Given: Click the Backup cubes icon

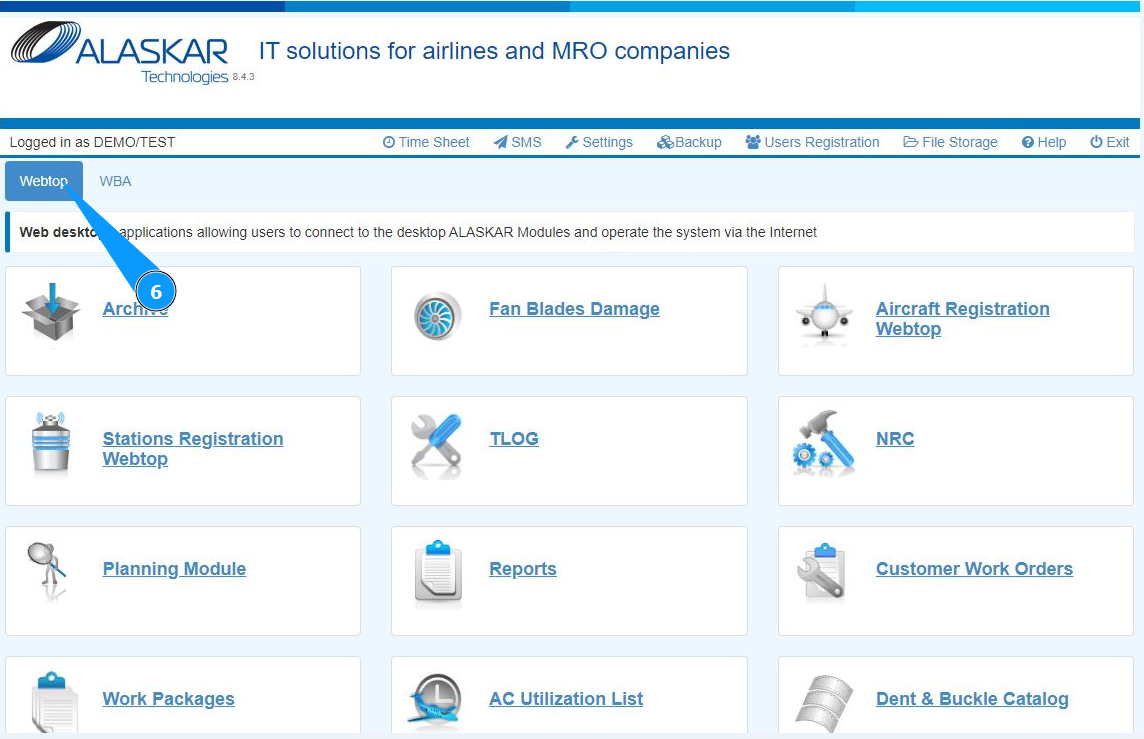Looking at the screenshot, I should tap(665, 142).
